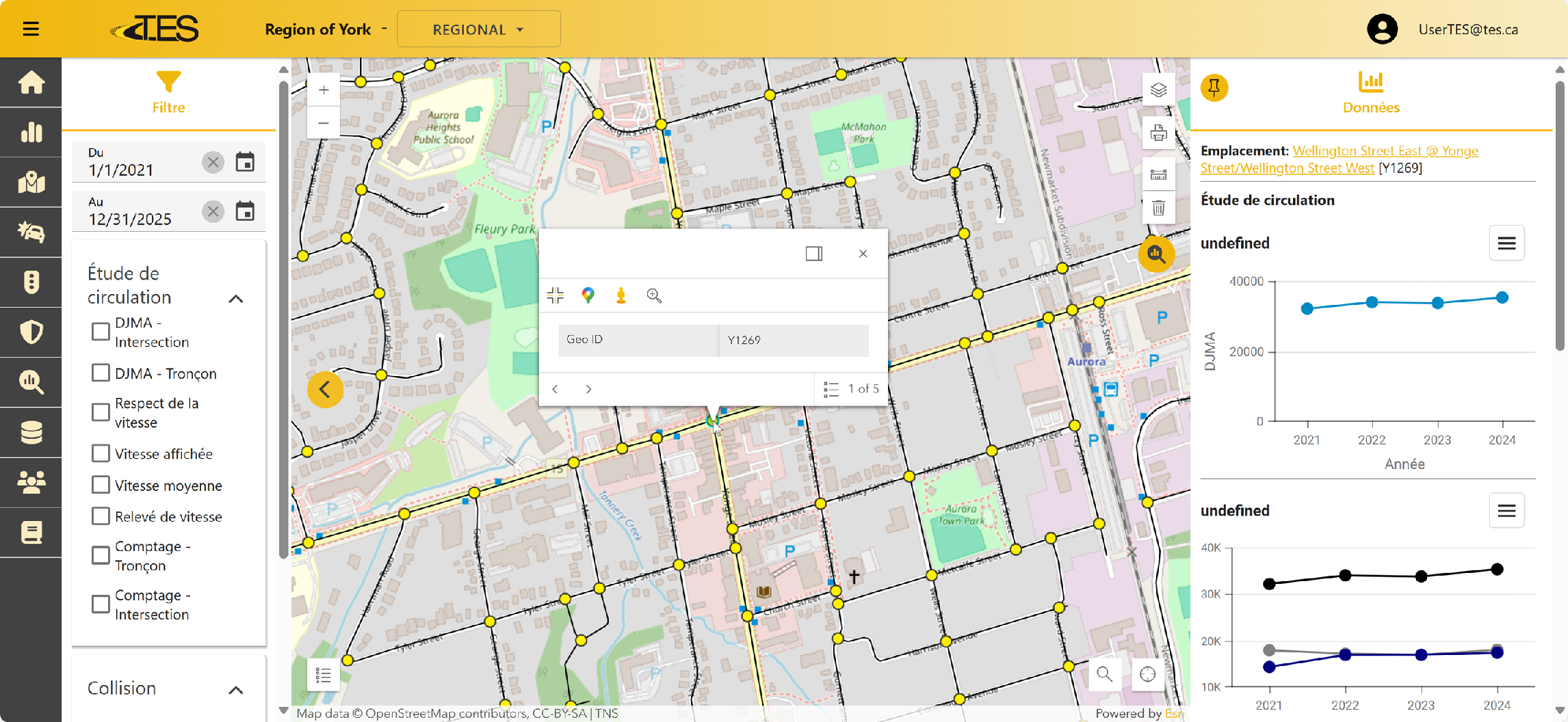This screenshot has height=722, width=1568.
Task: Open the collision car-crash sidebar icon
Action: pos(31,232)
